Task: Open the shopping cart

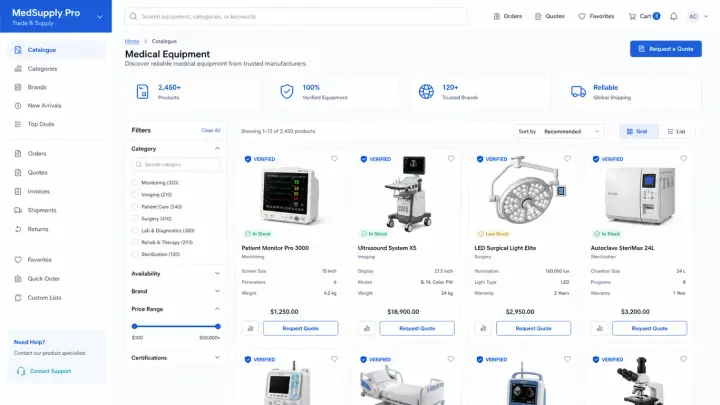Action: point(644,16)
